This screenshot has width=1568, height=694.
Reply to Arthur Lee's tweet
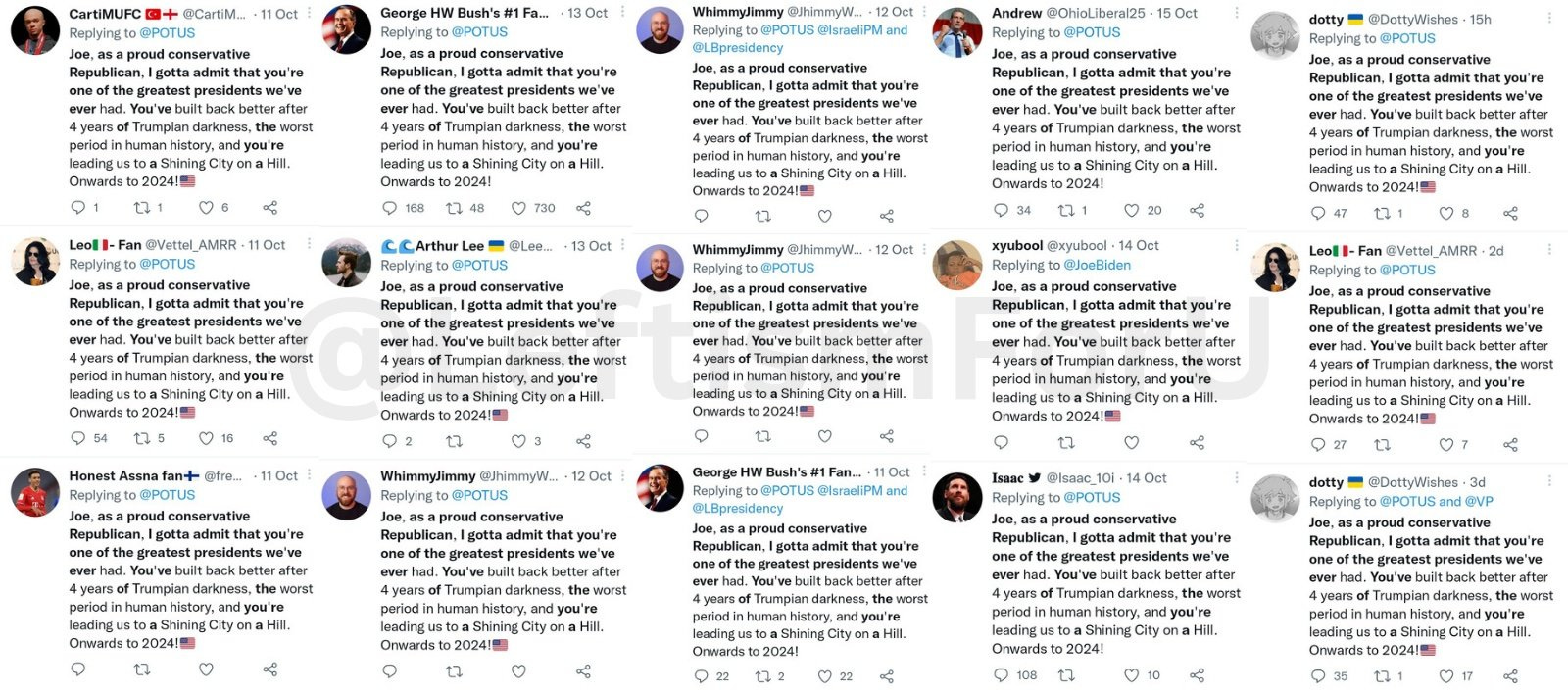[x=389, y=441]
